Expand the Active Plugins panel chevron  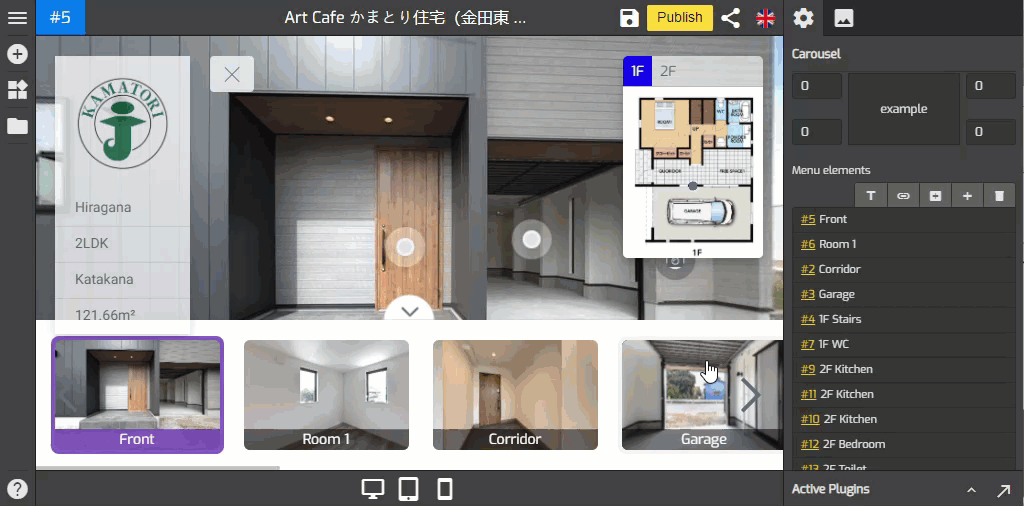(x=971, y=490)
